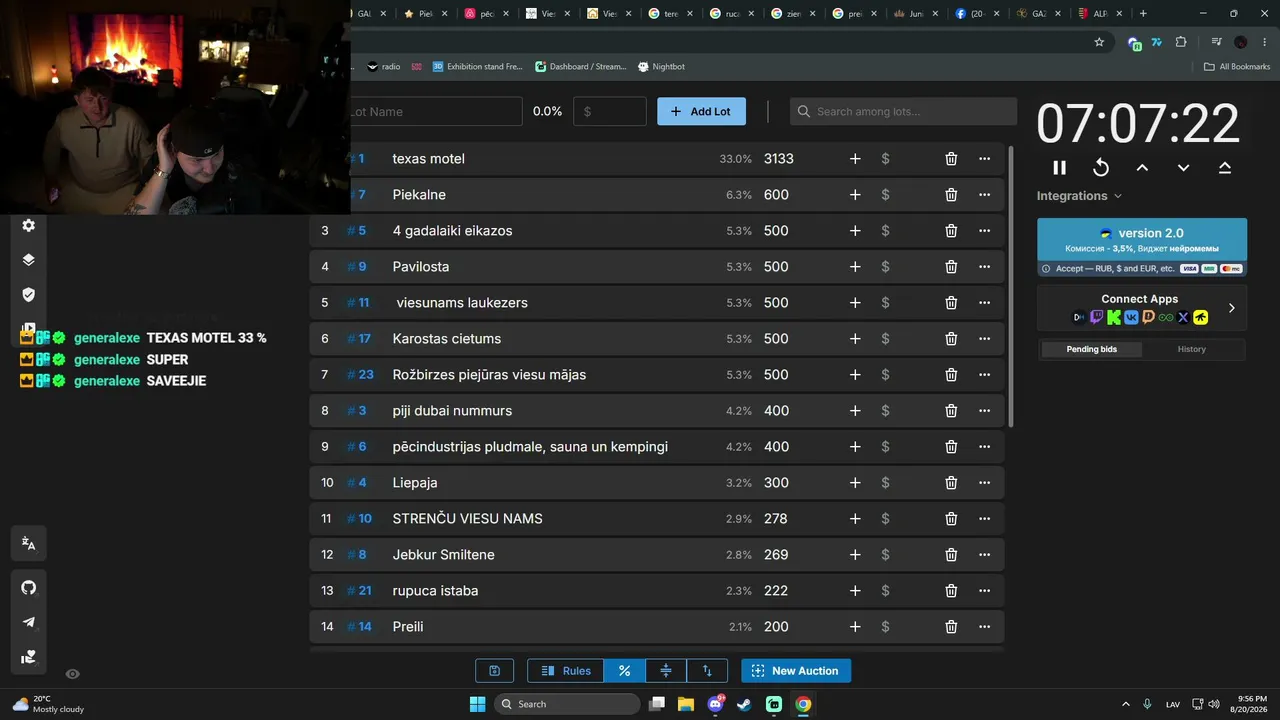1280x720 pixels.
Task: Delete the Pavilosta lot
Action: click(x=951, y=267)
